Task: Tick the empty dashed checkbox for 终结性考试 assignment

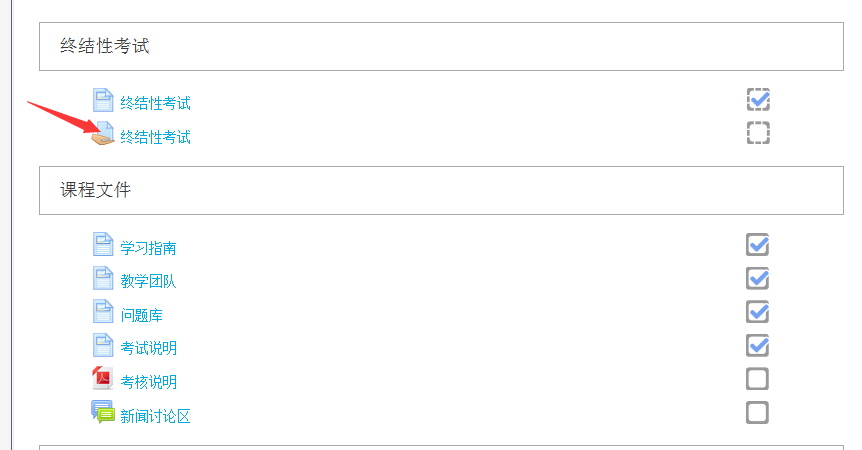Action: coord(758,133)
